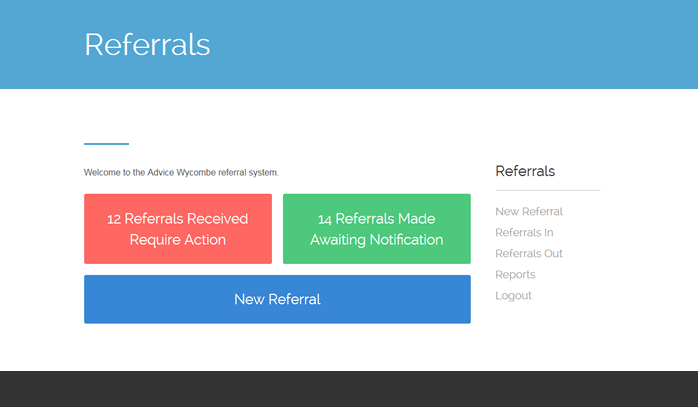Viewport: 698px width, 407px height.
Task: Click the blue New Referral button
Action: point(277,299)
